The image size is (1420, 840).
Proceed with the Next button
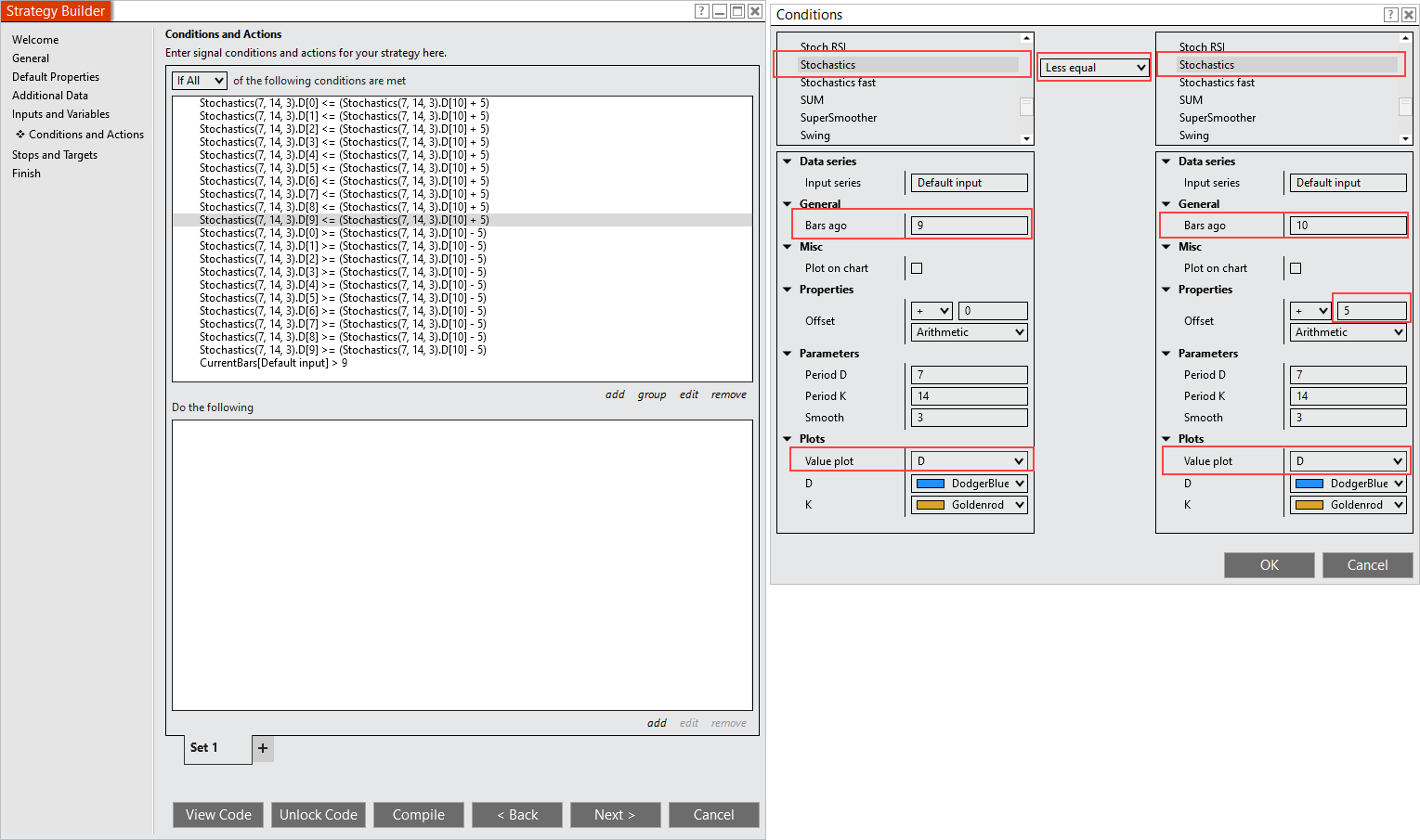point(616,815)
